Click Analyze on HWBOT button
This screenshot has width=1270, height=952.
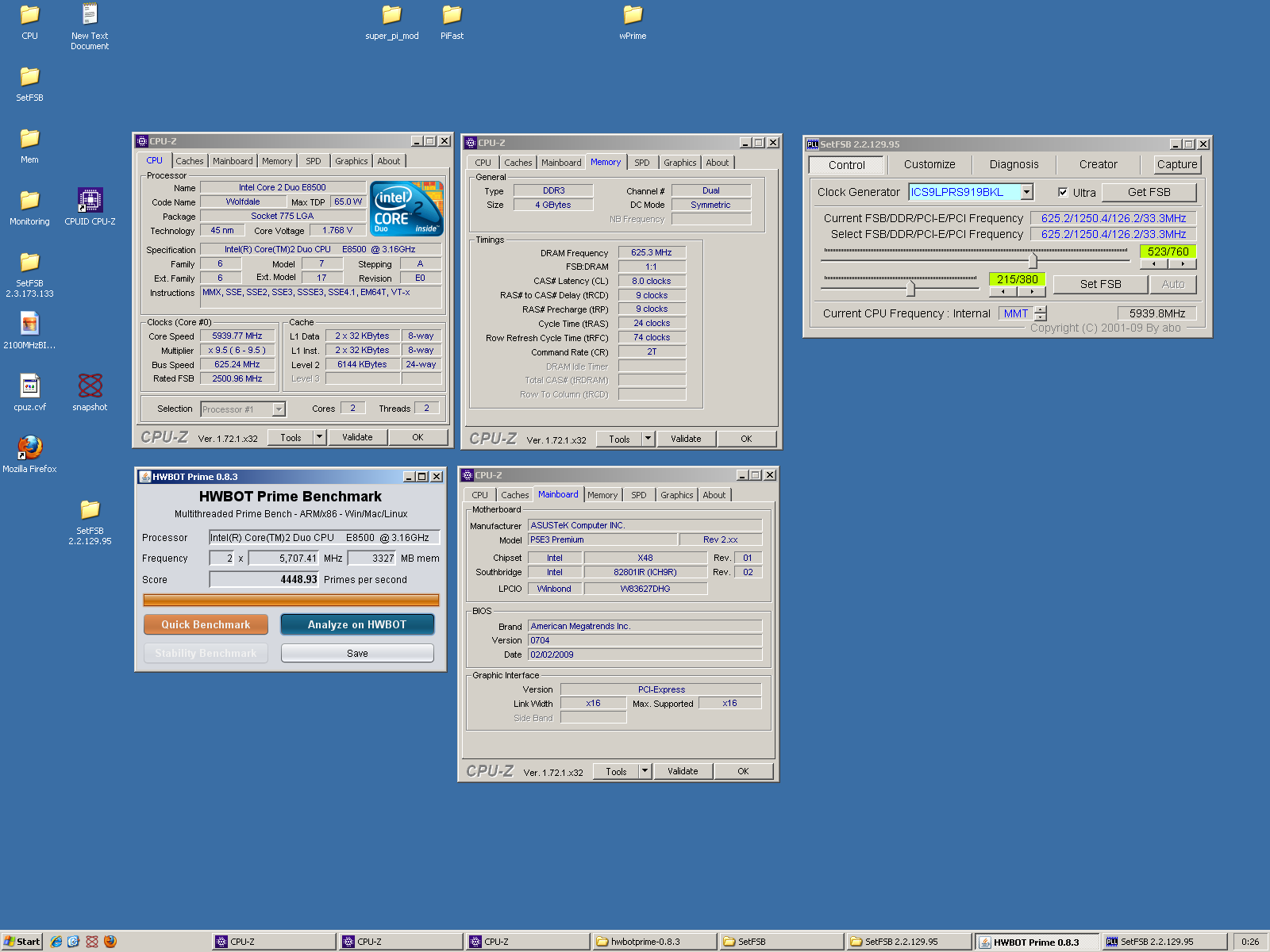357,624
